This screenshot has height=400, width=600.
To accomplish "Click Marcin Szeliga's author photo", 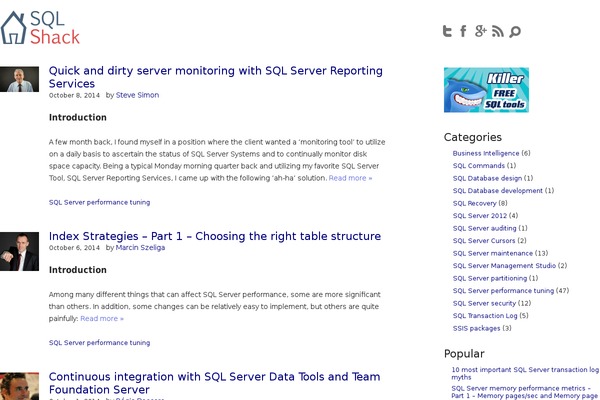I will tap(19, 251).
